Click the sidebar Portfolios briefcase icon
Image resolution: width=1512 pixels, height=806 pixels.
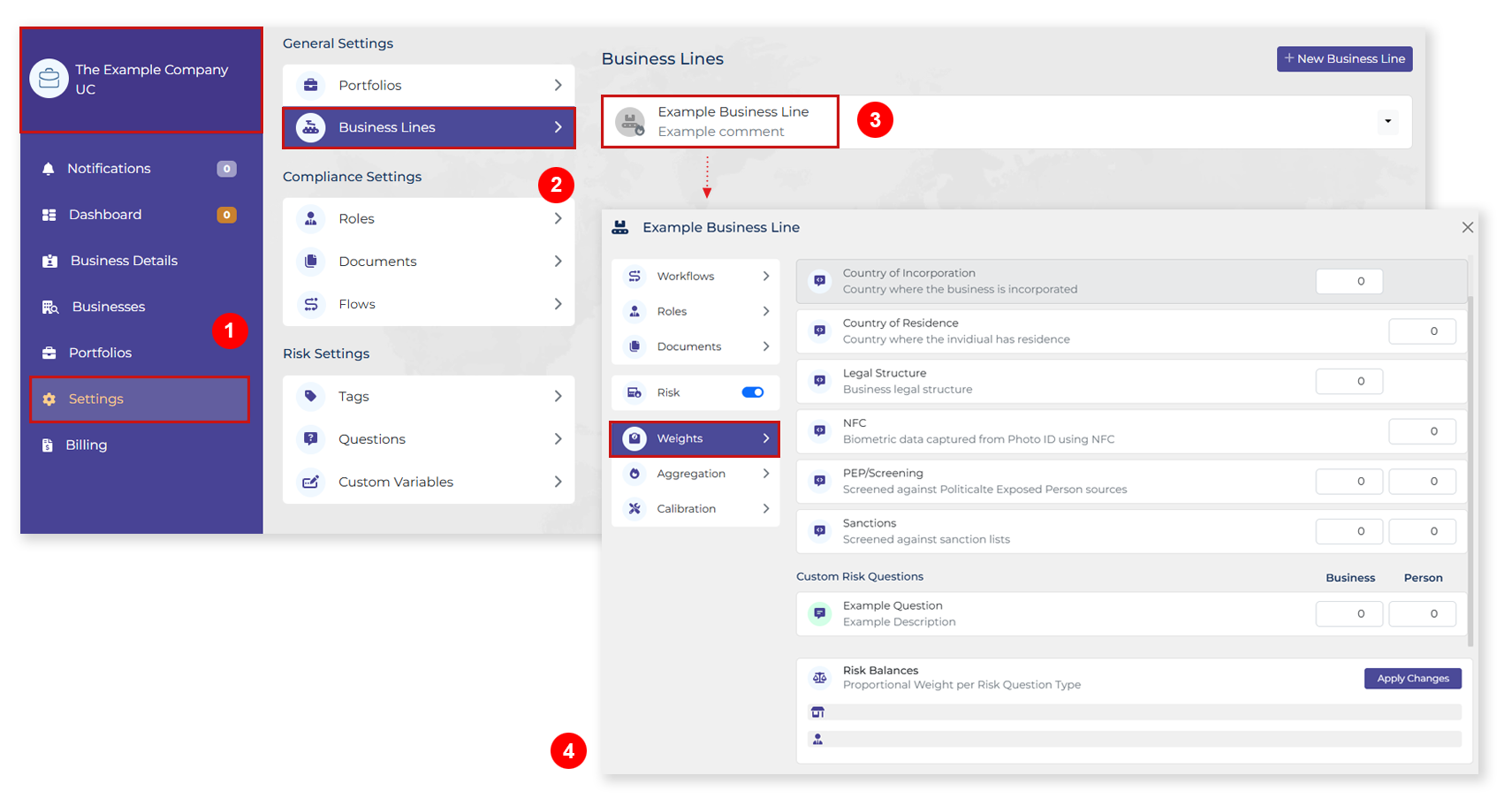(x=49, y=353)
